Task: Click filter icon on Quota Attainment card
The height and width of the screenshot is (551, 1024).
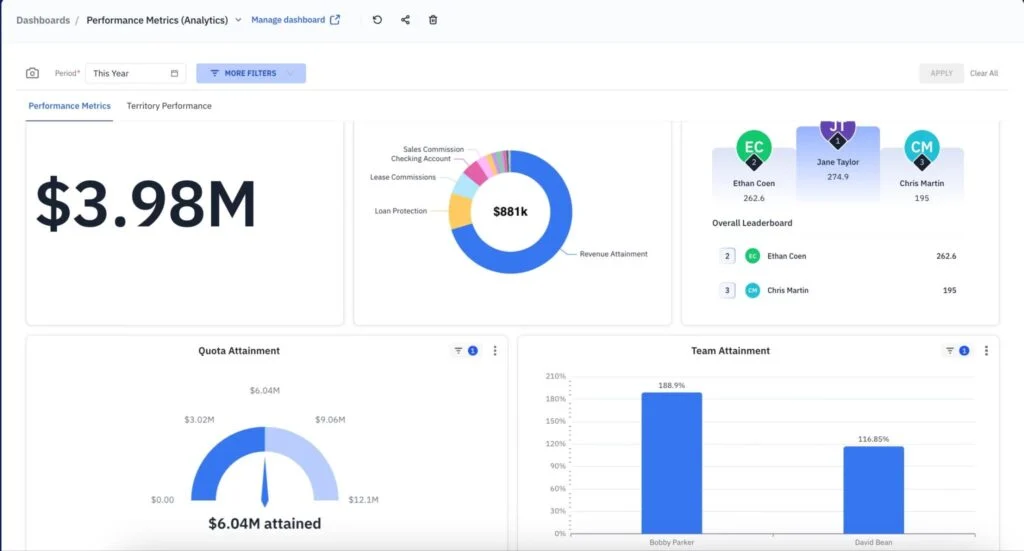Action: click(458, 351)
